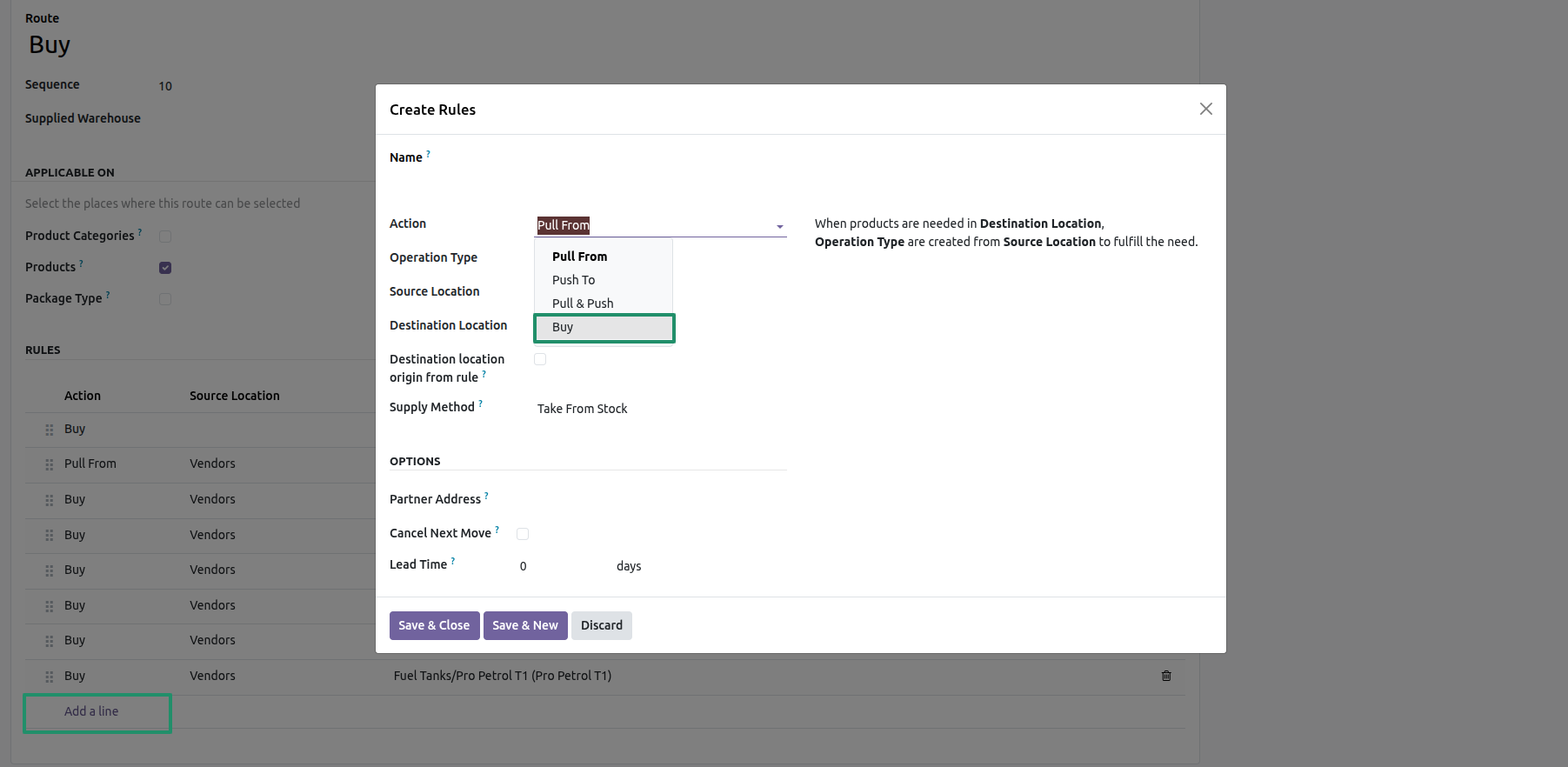Image resolution: width=1568 pixels, height=767 pixels.
Task: Show help tooltip for Products
Action: [81, 263]
